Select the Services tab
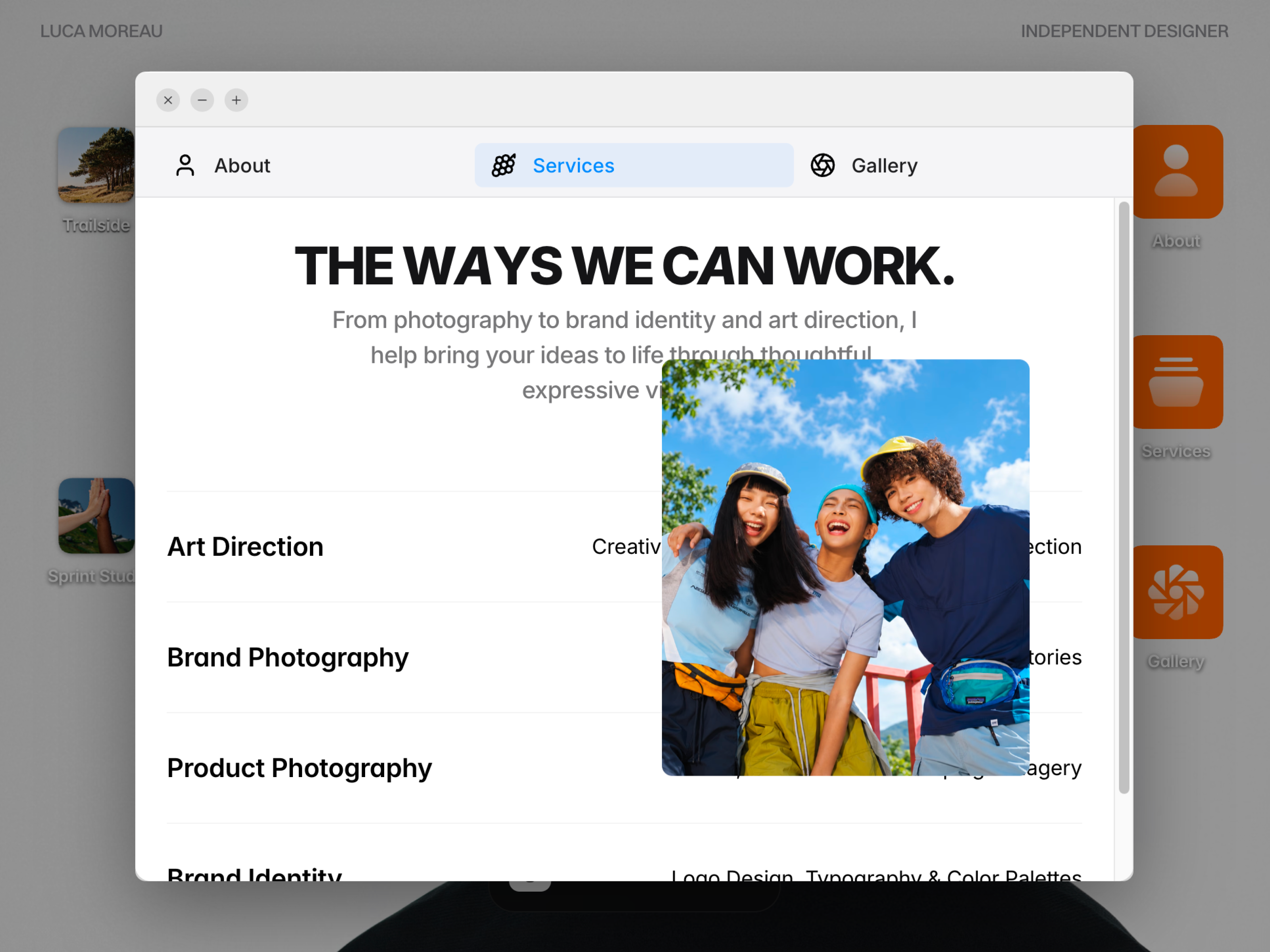Image resolution: width=1270 pixels, height=952 pixels. pyautogui.click(x=634, y=165)
